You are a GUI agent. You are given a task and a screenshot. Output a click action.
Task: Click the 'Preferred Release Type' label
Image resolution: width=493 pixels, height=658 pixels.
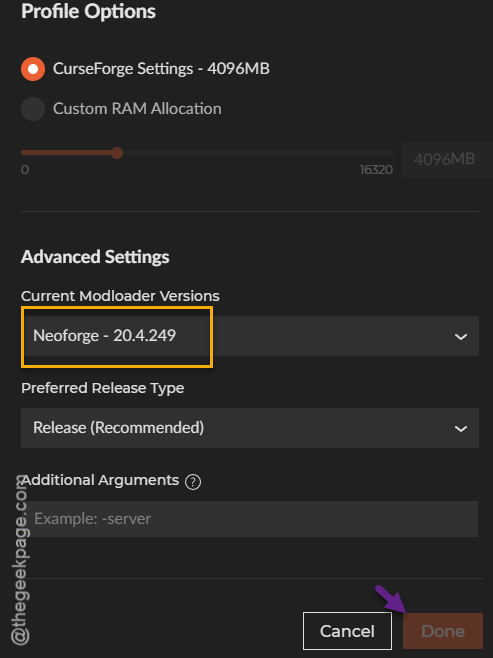point(103,388)
